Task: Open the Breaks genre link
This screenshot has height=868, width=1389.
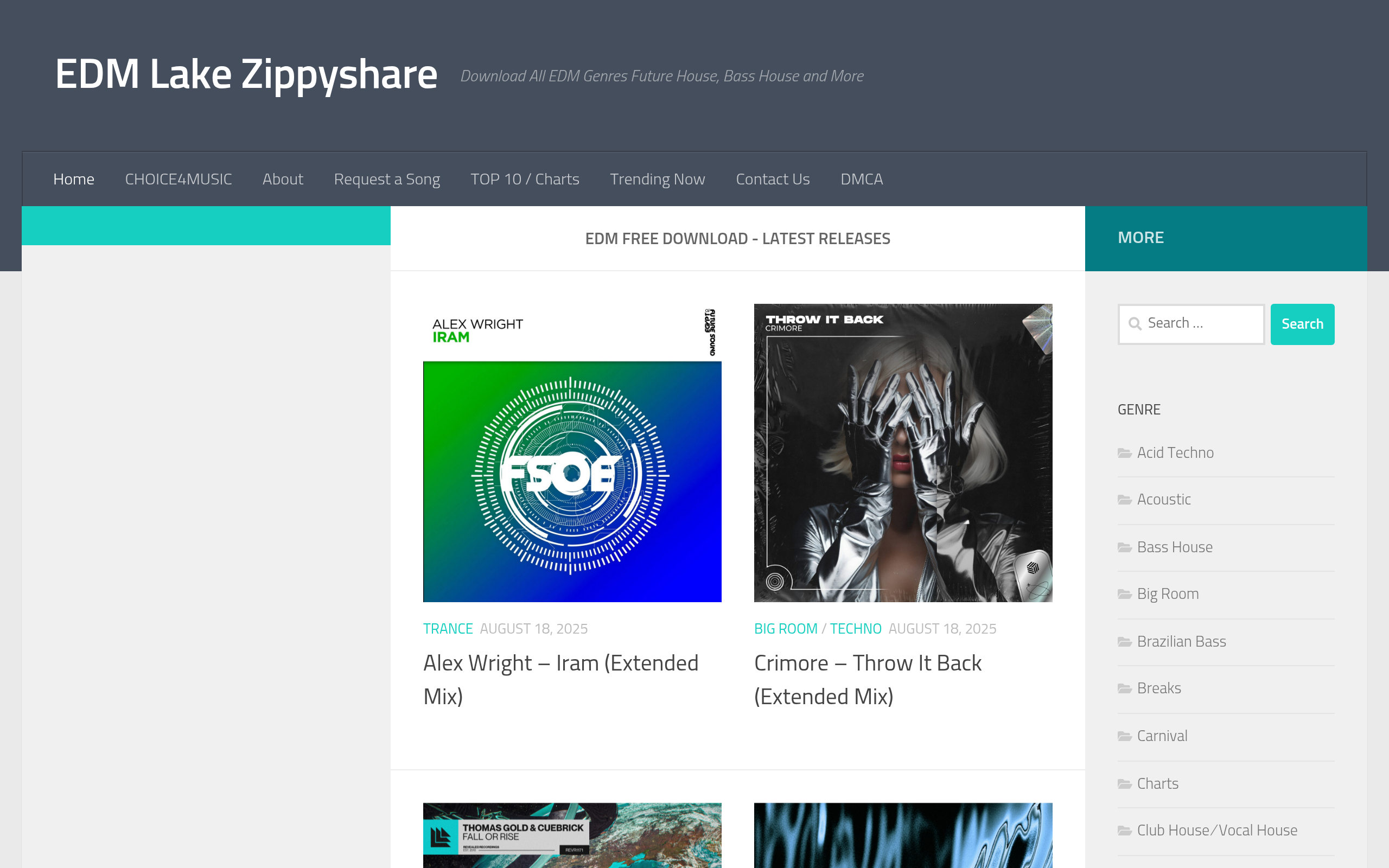Action: (x=1159, y=688)
